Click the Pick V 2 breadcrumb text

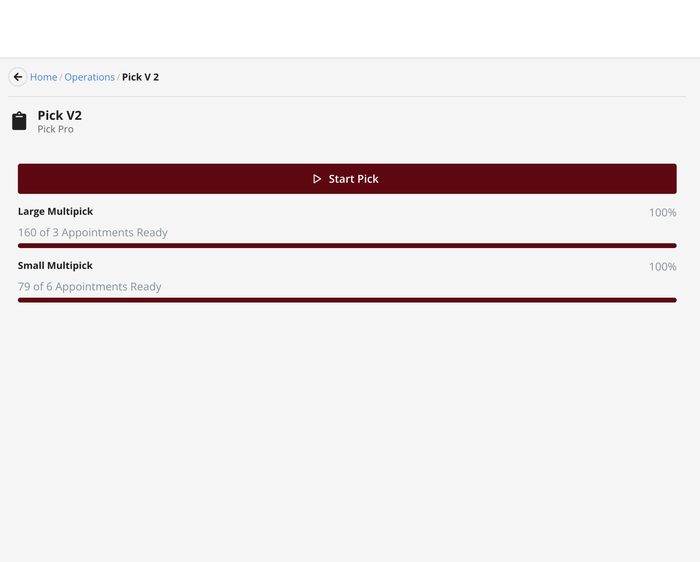[x=140, y=77]
